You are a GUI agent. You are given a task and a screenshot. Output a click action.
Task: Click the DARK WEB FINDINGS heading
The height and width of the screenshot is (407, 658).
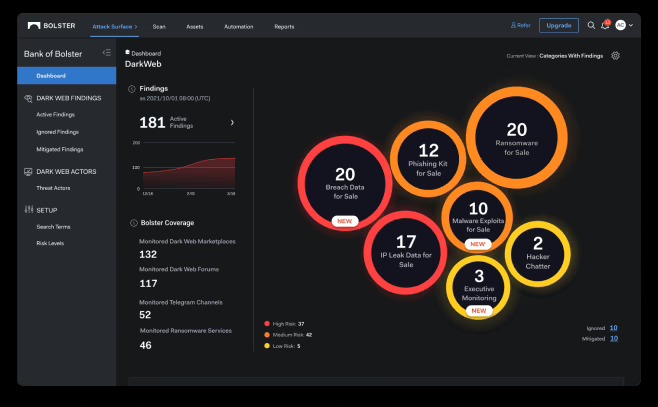[69, 98]
